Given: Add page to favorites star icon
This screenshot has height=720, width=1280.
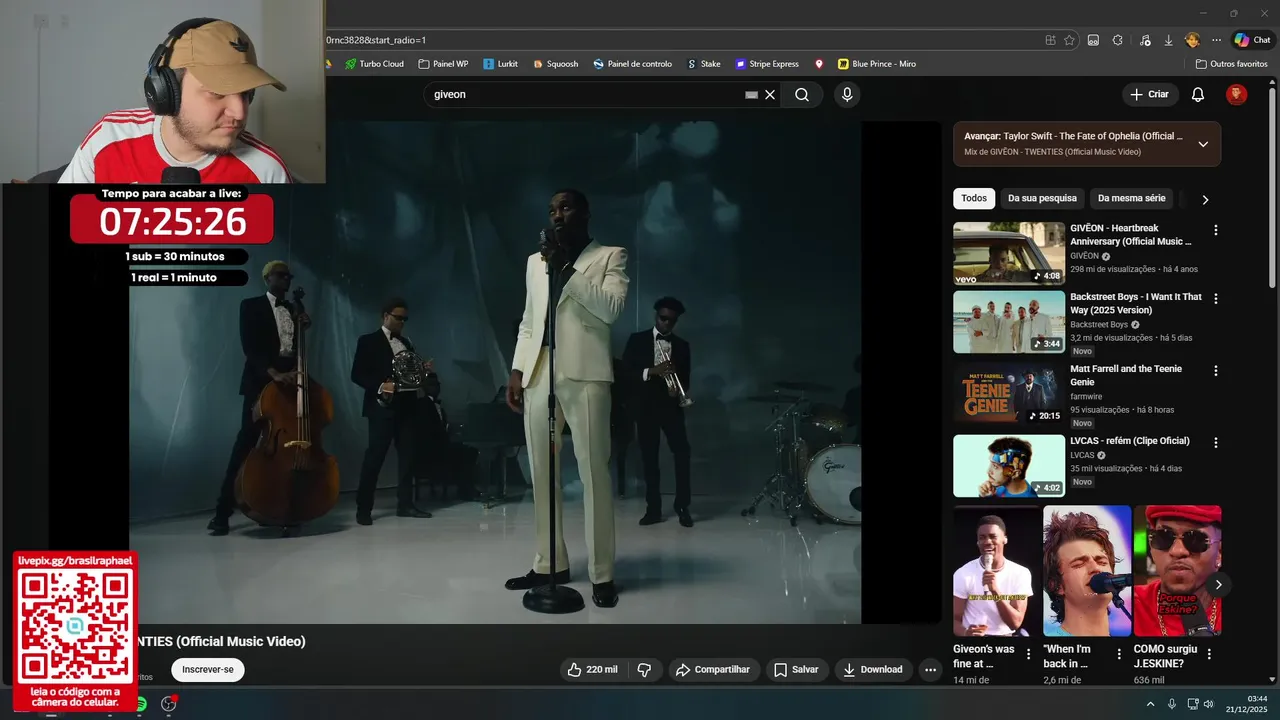Looking at the screenshot, I should tap(1069, 40).
